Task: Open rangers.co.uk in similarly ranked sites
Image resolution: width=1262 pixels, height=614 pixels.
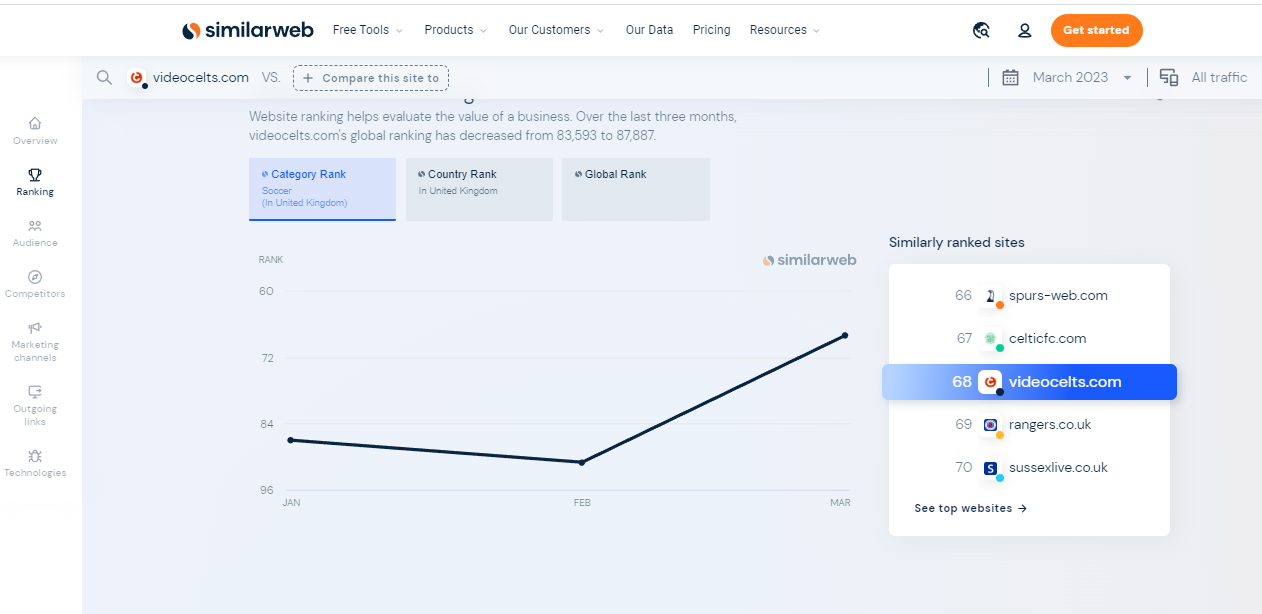Action: pyautogui.click(x=1049, y=424)
